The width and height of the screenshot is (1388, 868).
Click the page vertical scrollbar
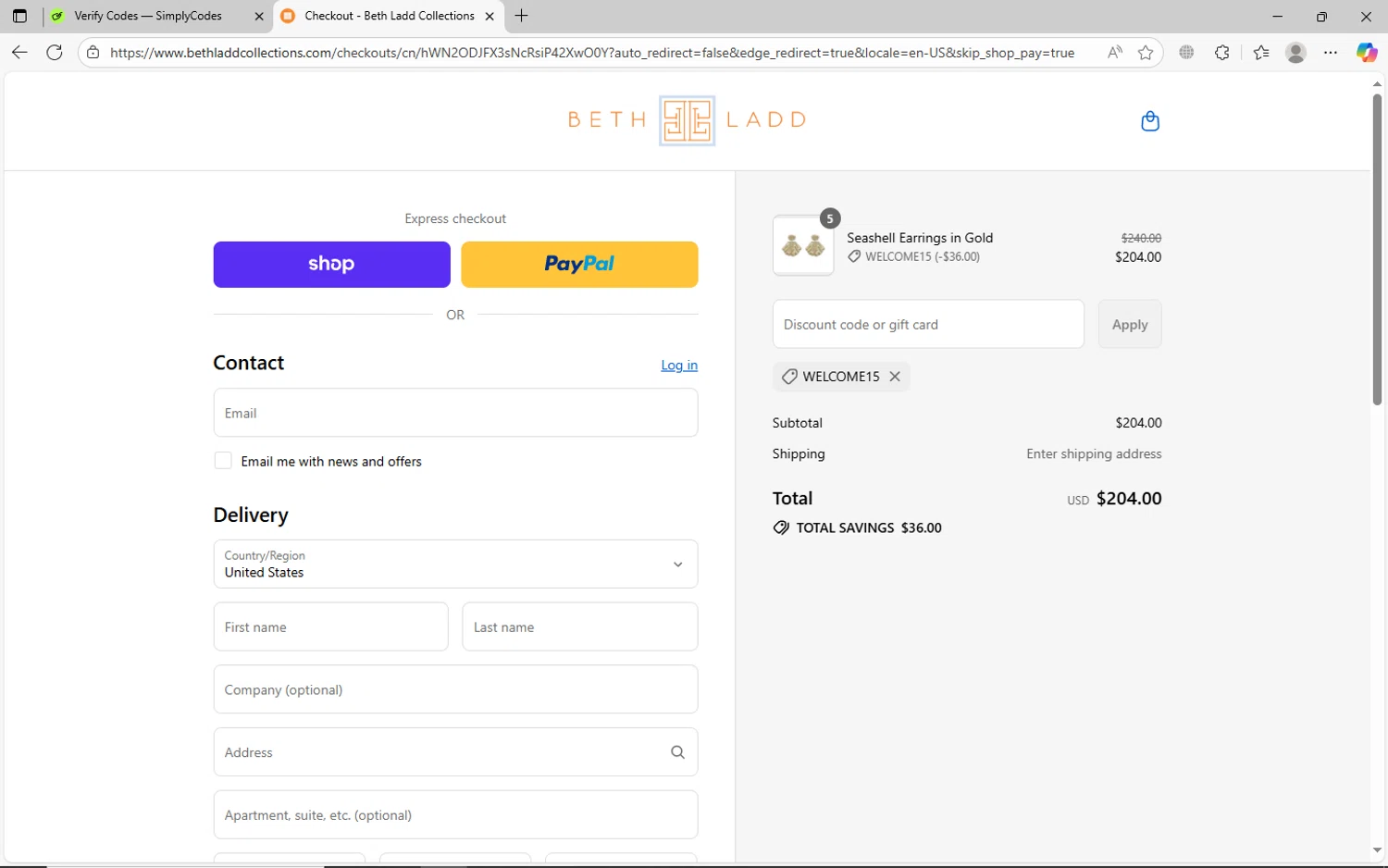[1377, 248]
